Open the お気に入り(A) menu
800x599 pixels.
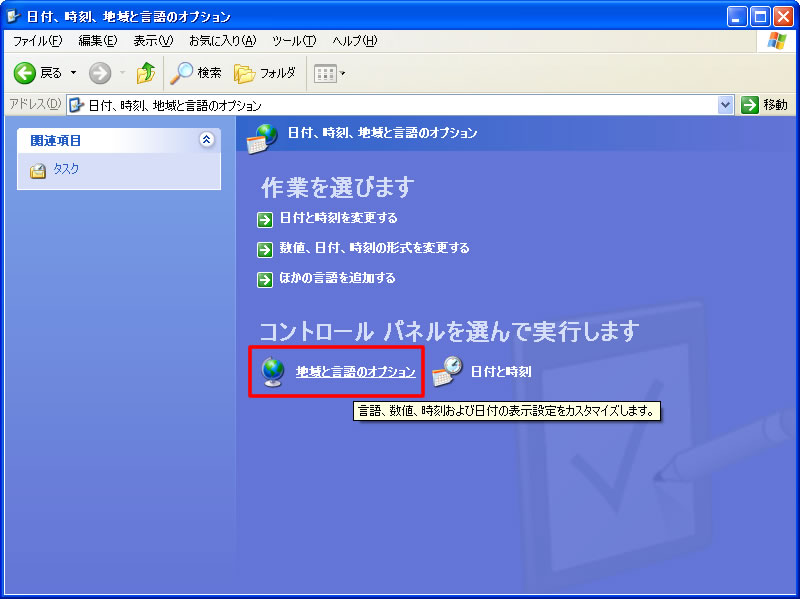click(222, 41)
